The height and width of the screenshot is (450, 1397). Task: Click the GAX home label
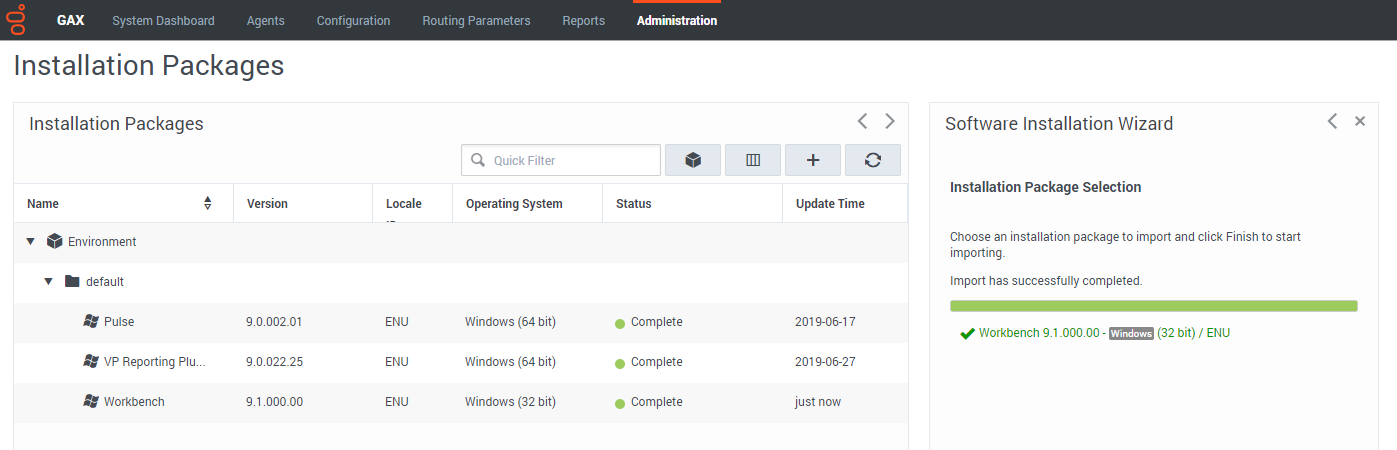(x=70, y=20)
